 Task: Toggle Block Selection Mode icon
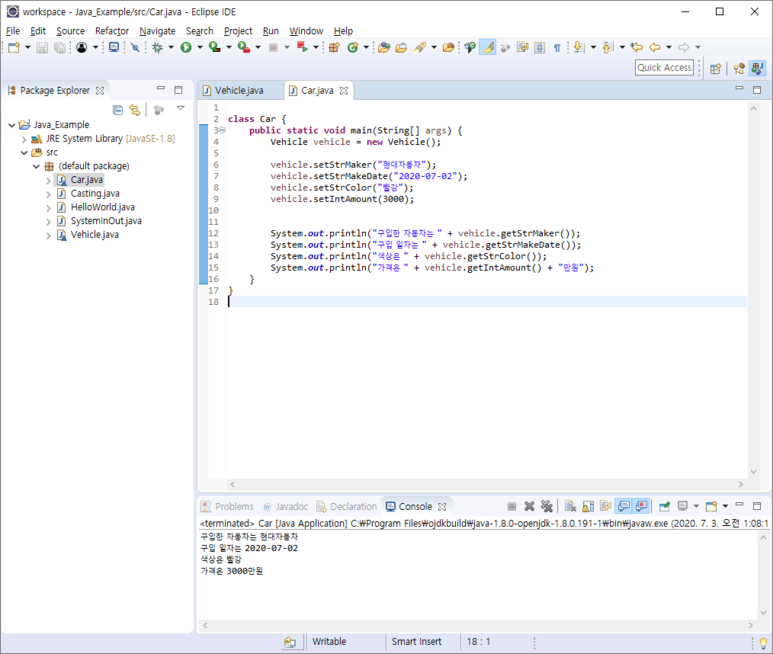(x=540, y=47)
